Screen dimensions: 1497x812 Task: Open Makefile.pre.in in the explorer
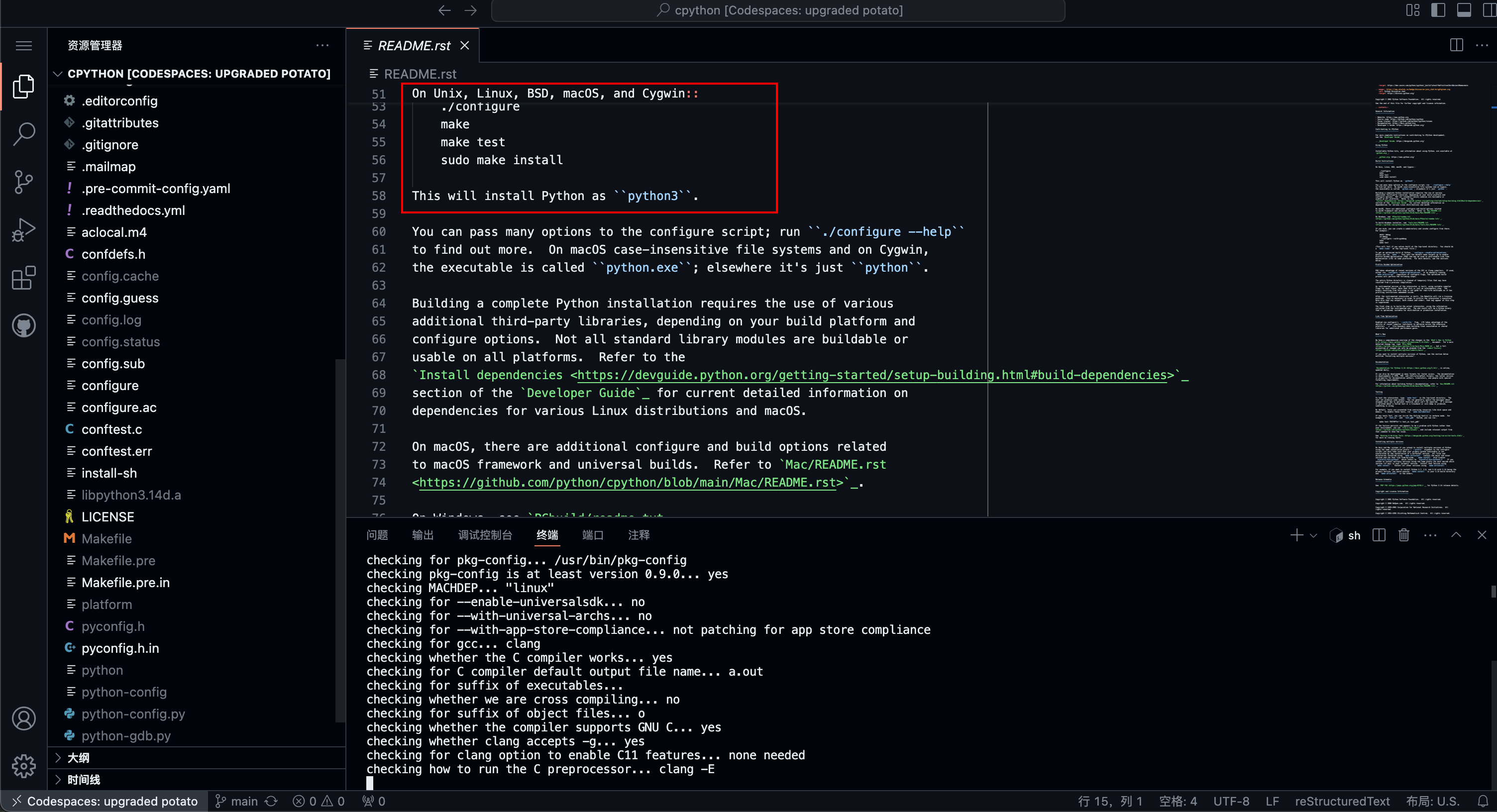coord(125,583)
